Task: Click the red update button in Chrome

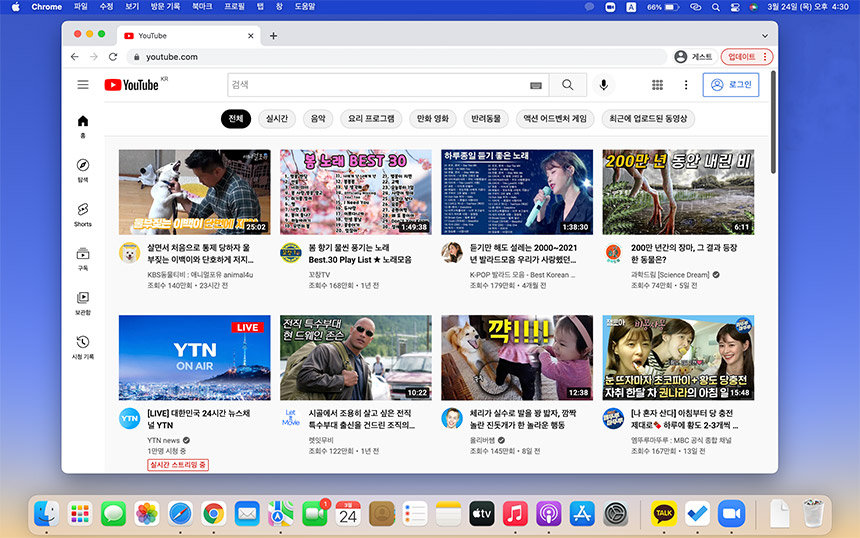Action: [746, 56]
